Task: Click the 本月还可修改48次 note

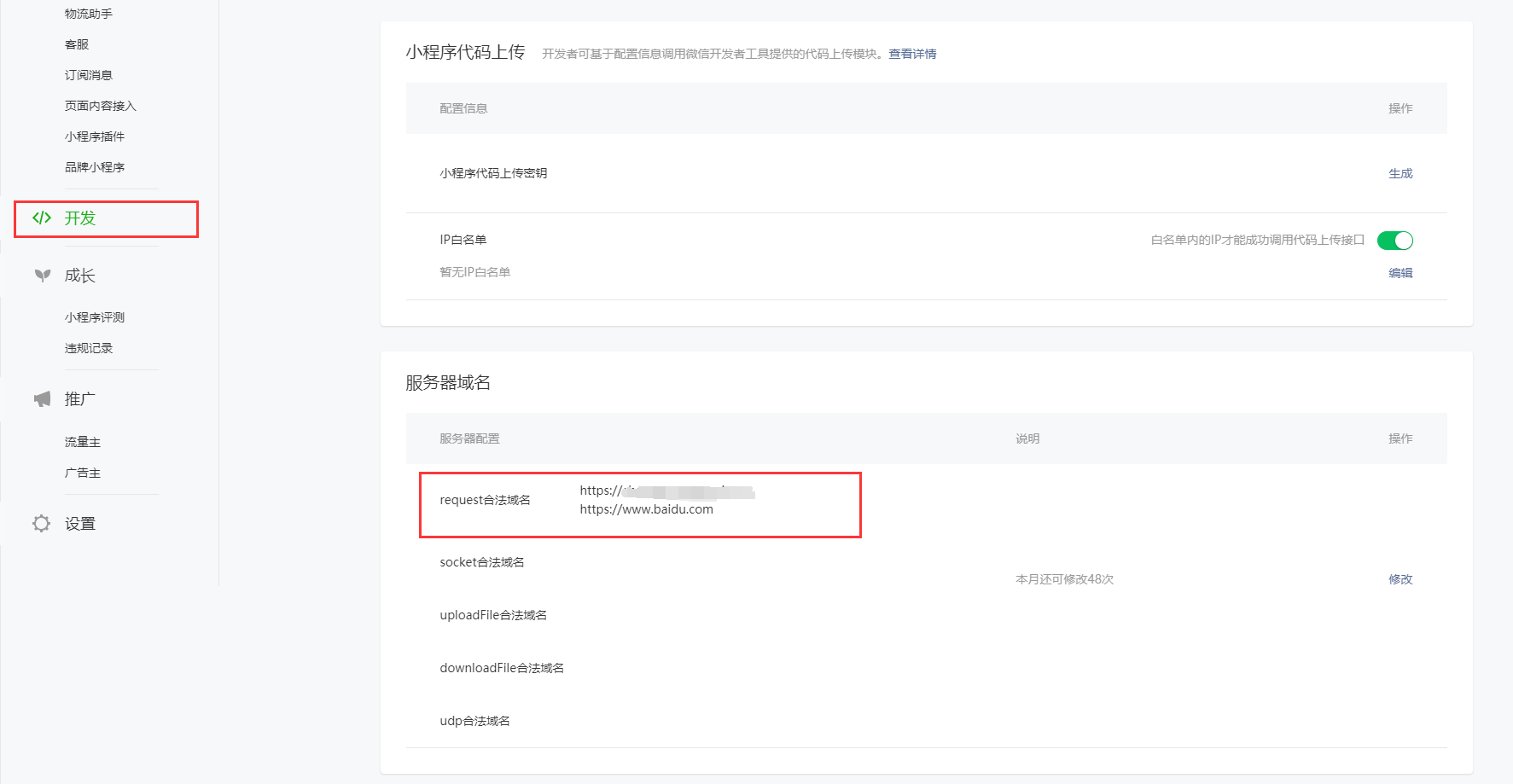Action: 1064,579
